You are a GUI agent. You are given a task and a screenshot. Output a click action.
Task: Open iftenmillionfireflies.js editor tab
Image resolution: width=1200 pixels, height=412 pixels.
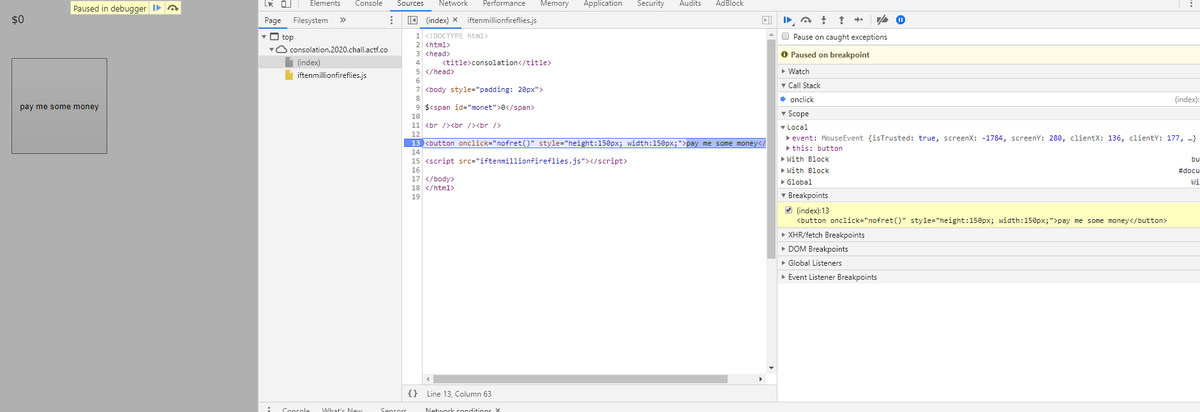pyautogui.click(x=503, y=21)
